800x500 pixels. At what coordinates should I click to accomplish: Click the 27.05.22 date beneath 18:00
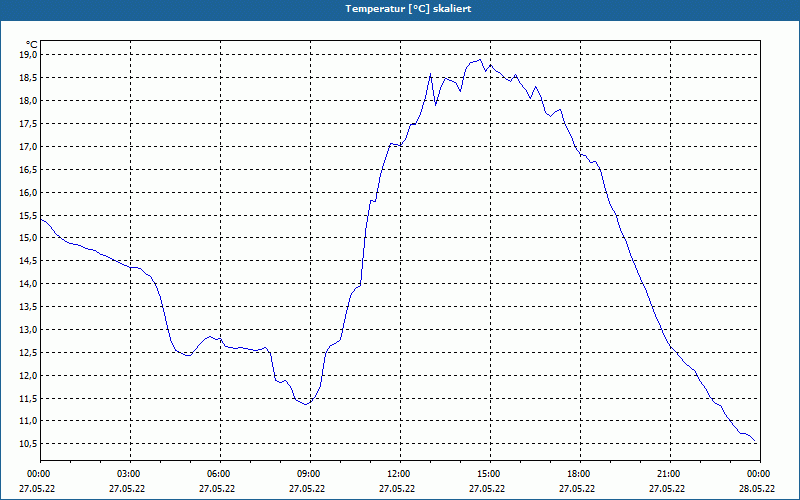coord(577,488)
